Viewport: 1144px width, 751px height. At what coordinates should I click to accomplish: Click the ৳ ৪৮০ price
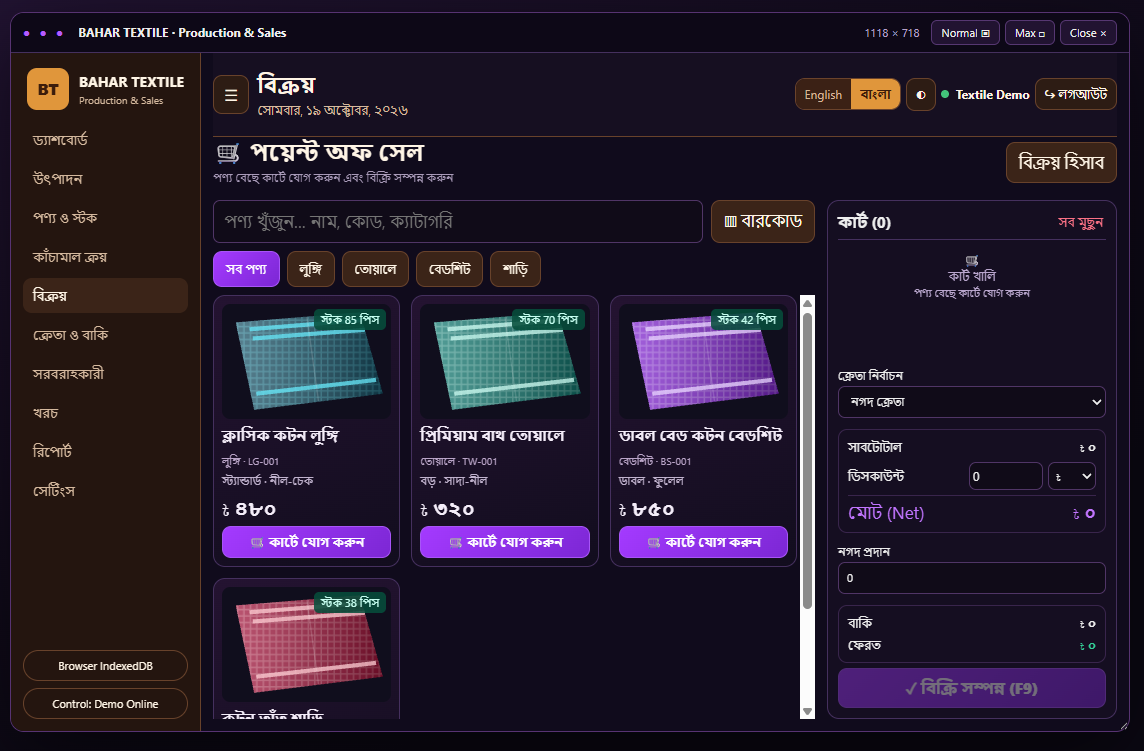pyautogui.click(x=249, y=509)
